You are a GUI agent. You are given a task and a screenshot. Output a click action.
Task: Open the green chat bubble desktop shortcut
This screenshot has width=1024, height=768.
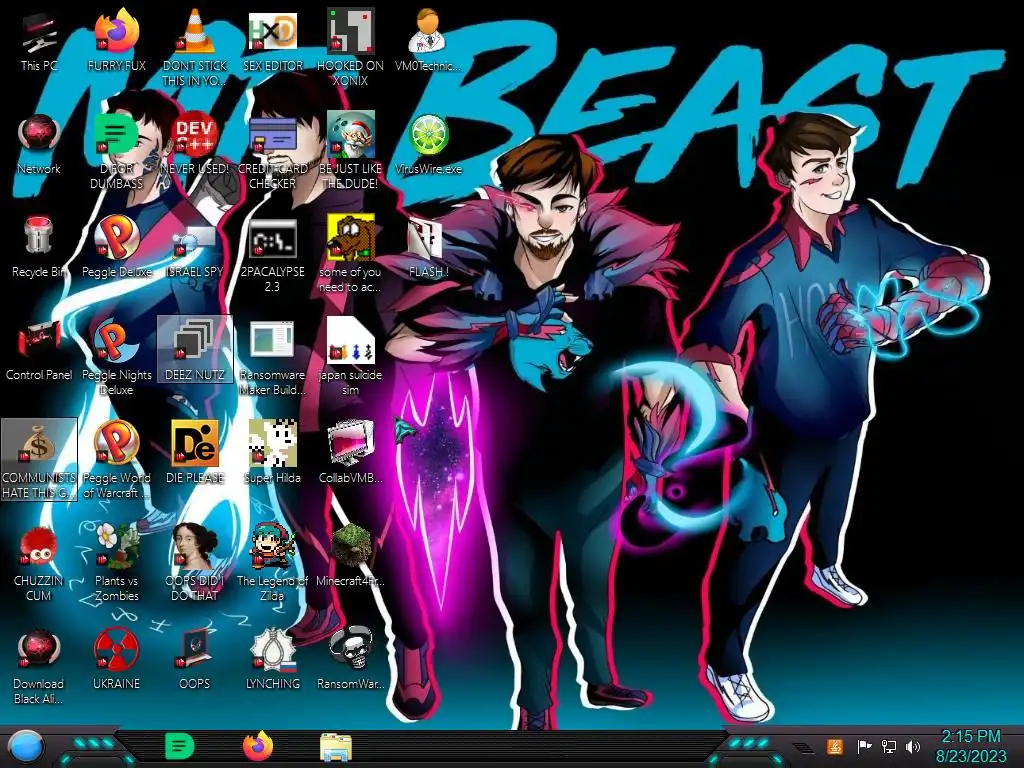click(116, 149)
